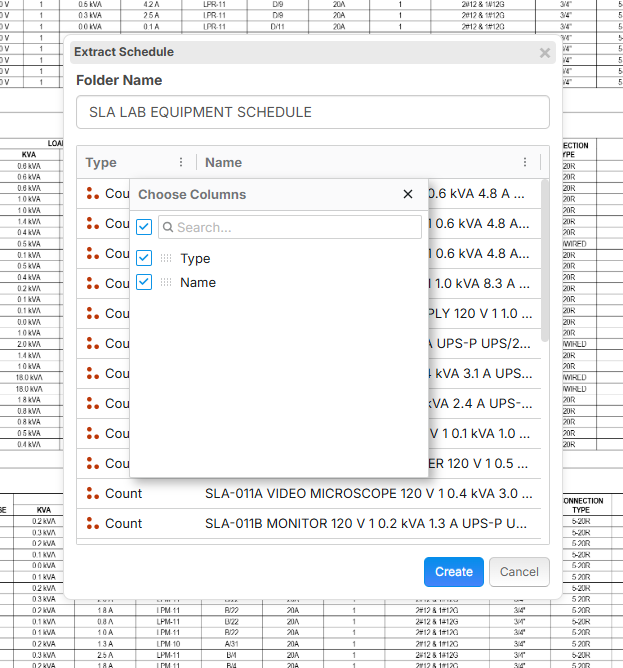The height and width of the screenshot is (668, 623).
Task: Click the drag handle beside Name
Action: coord(166,283)
